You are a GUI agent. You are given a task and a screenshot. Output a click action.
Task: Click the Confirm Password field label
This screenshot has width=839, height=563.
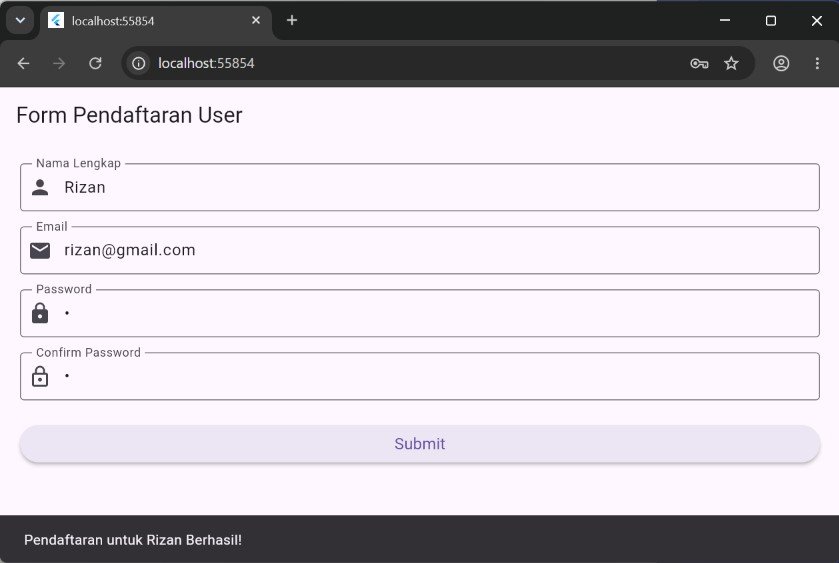point(88,353)
